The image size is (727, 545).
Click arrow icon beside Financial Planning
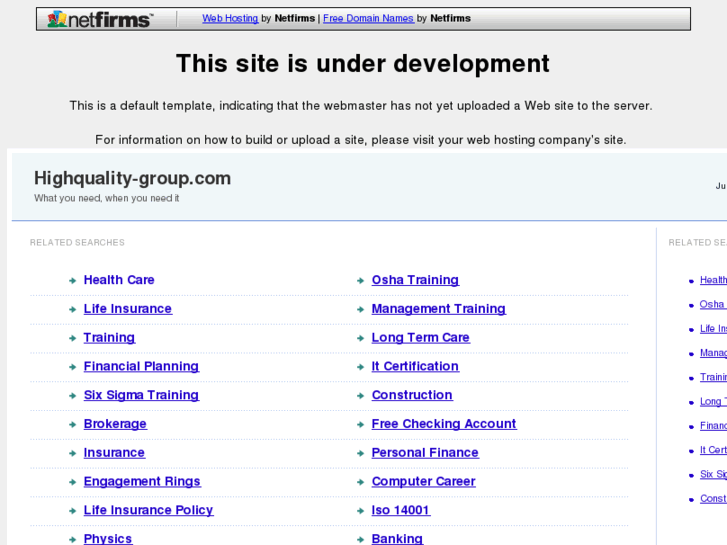72,366
